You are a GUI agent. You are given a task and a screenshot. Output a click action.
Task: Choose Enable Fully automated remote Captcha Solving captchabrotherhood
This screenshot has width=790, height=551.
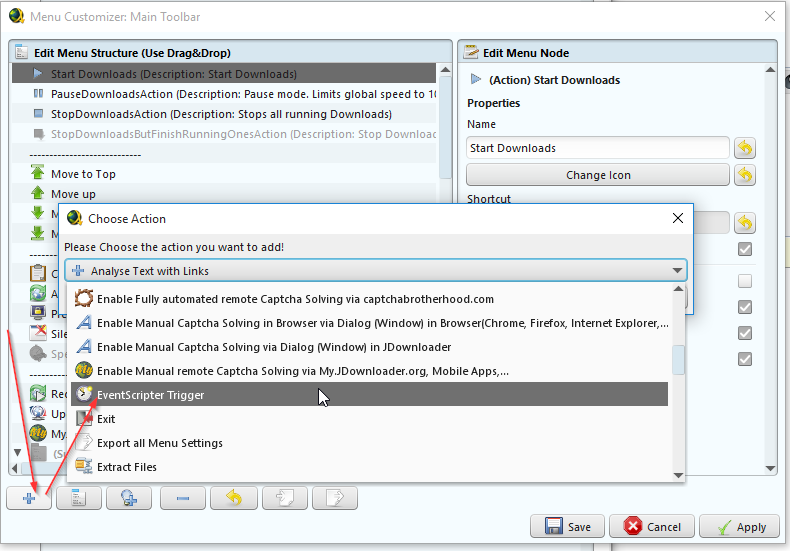point(369,299)
